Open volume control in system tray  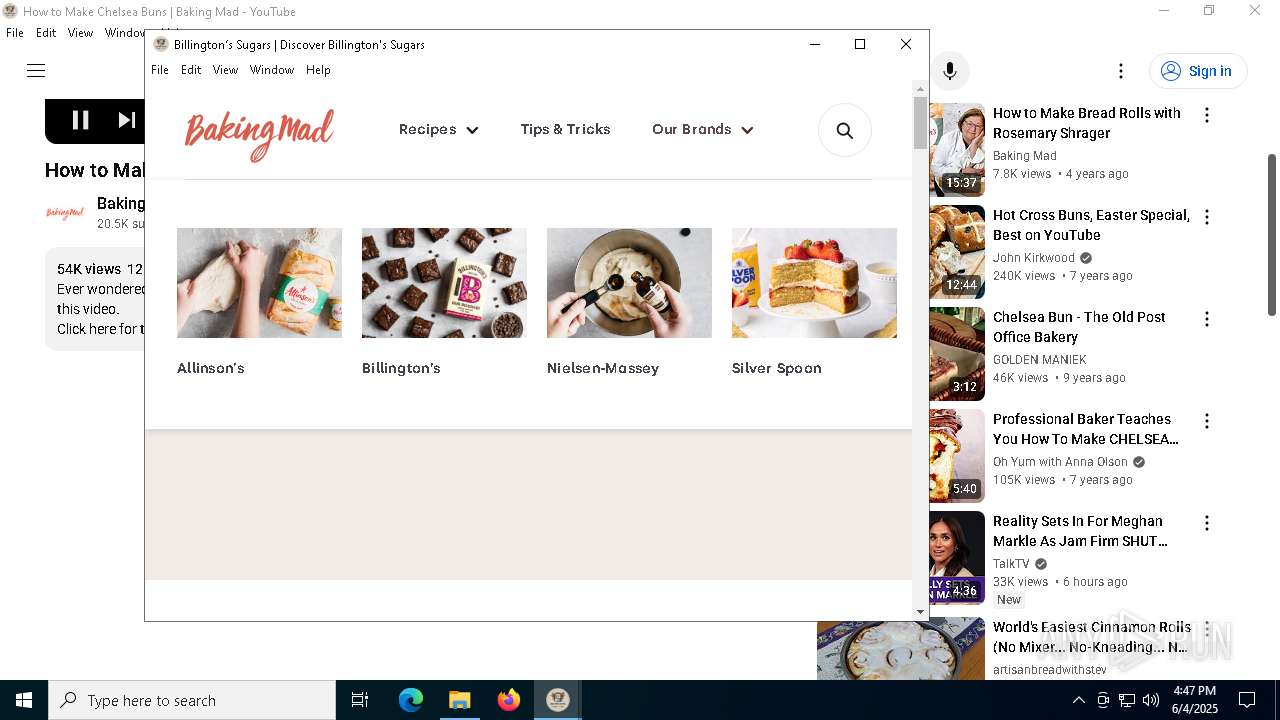pyautogui.click(x=1150, y=700)
